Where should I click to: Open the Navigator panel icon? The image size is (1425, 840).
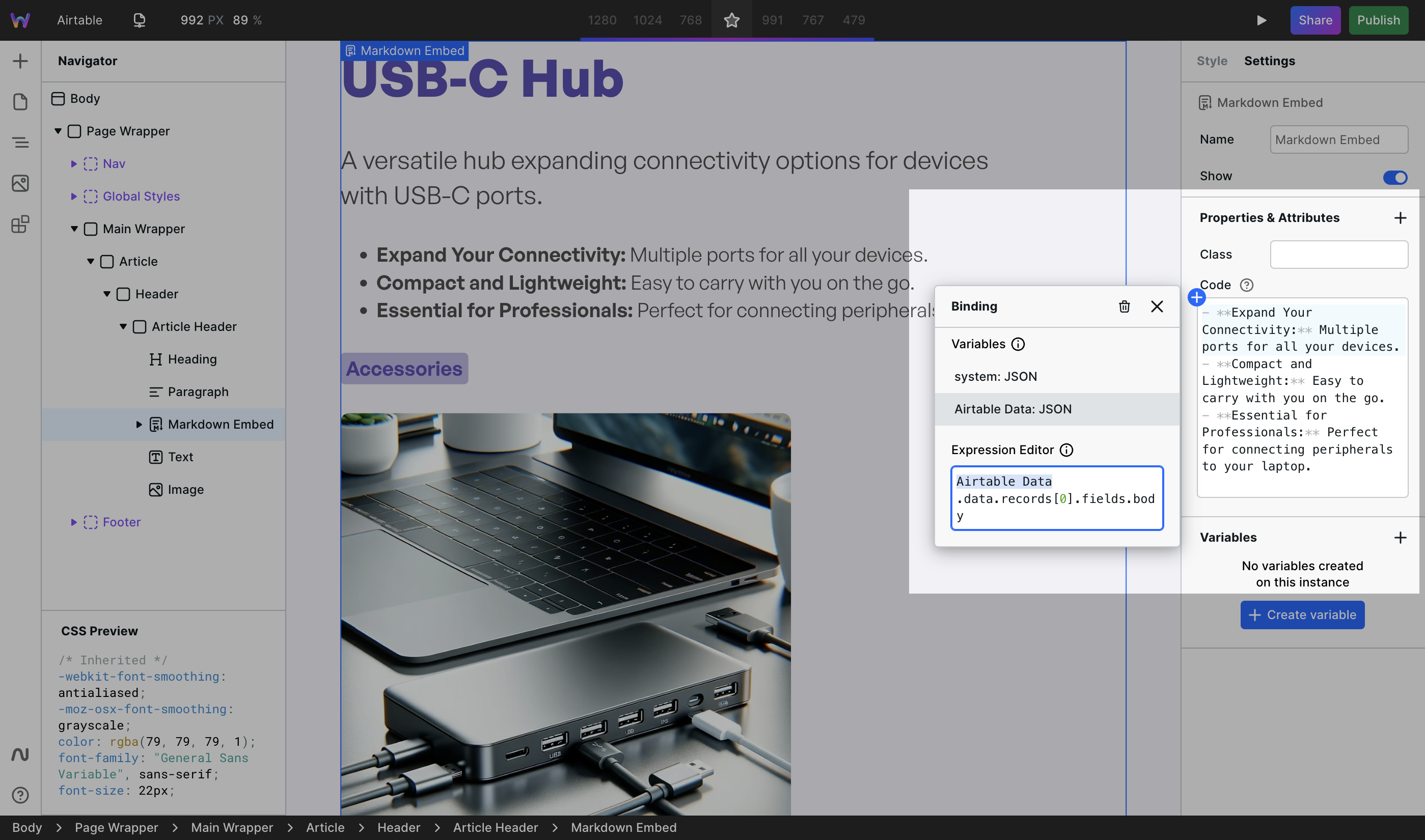click(x=20, y=143)
